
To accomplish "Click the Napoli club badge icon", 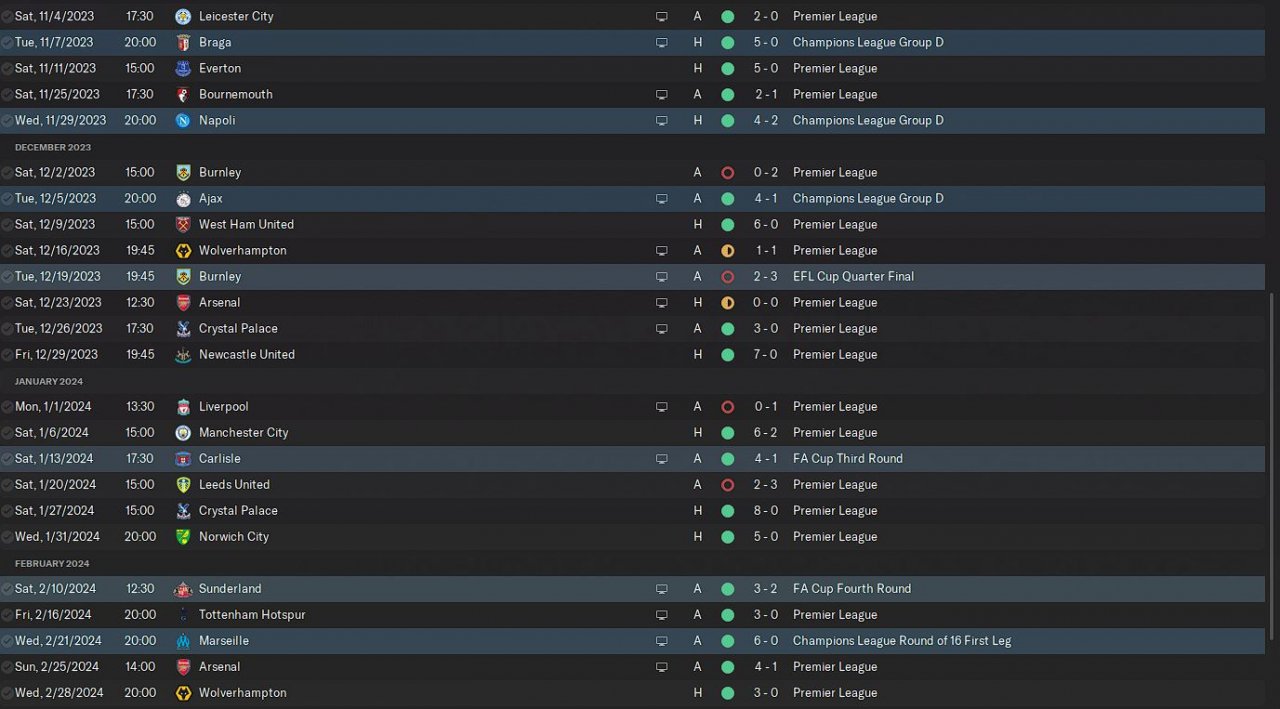I will pyautogui.click(x=183, y=120).
